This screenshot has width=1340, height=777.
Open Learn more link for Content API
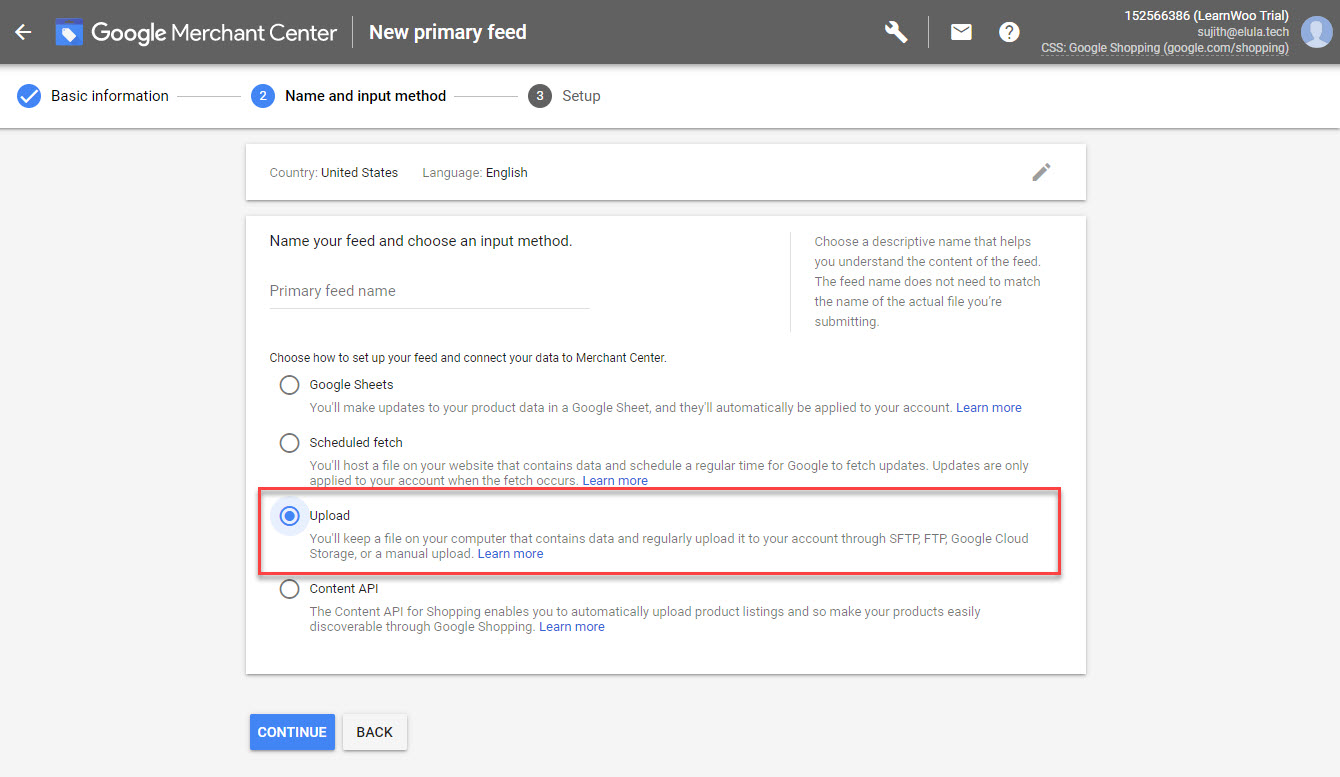coord(571,627)
